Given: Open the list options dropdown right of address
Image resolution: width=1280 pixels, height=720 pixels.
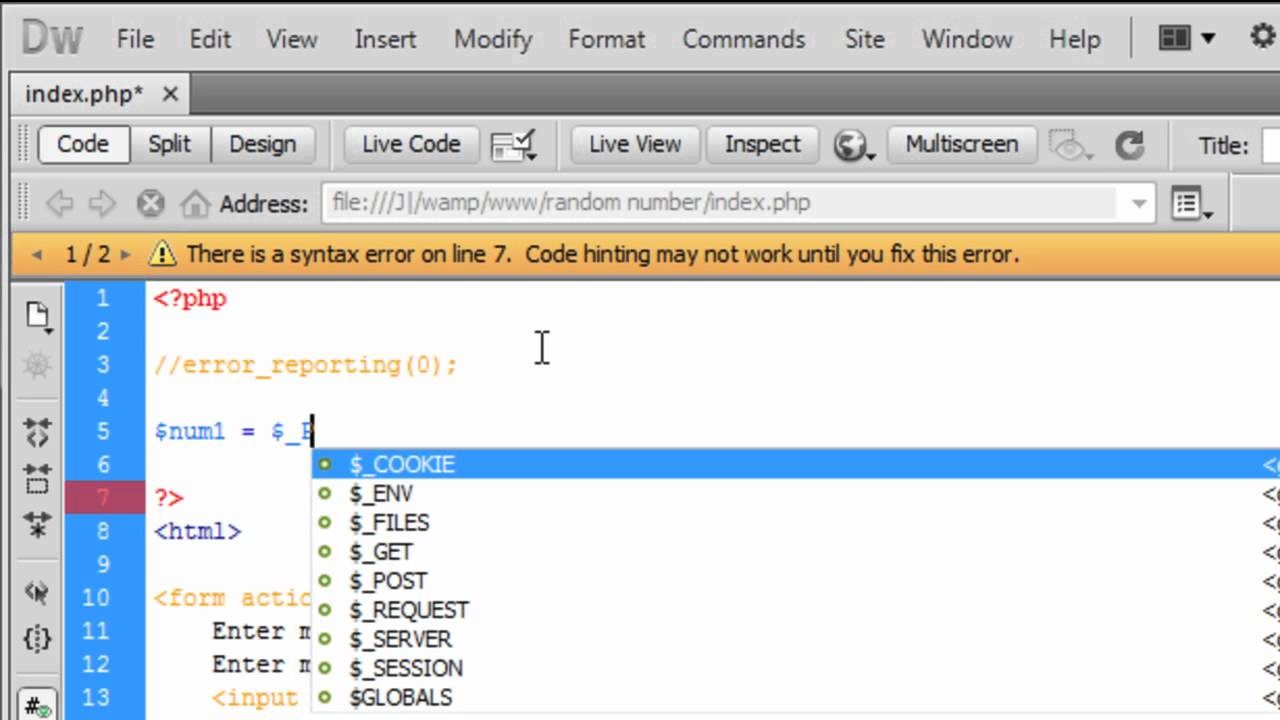Looking at the screenshot, I should point(1191,204).
